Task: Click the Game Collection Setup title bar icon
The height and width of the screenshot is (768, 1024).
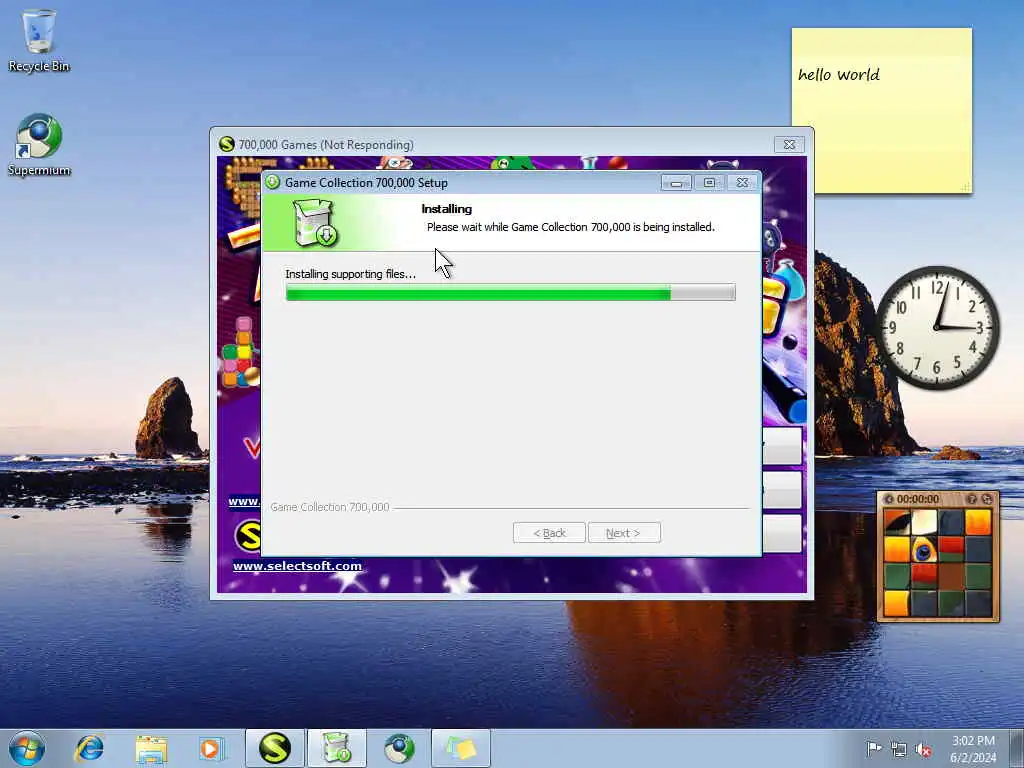Action: (x=272, y=182)
